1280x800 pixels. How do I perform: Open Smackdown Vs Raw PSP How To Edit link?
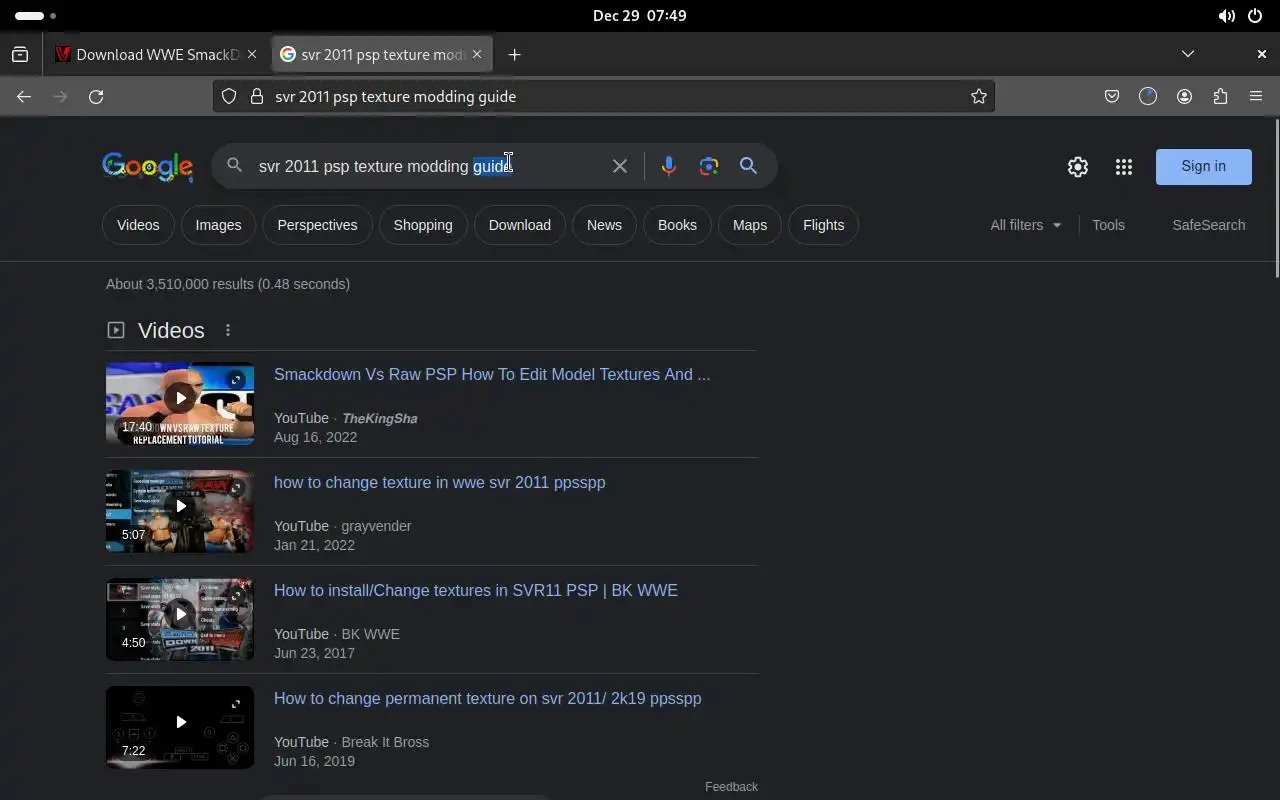[492, 374]
